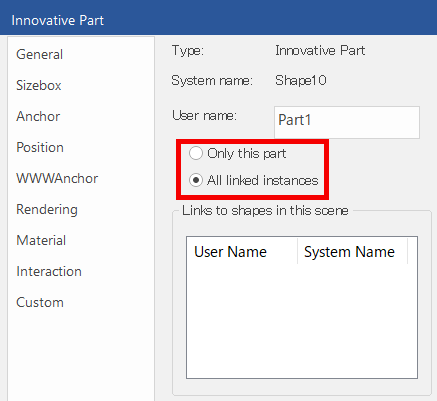Switch to the Material page
The width and height of the screenshot is (437, 401).
pos(41,240)
